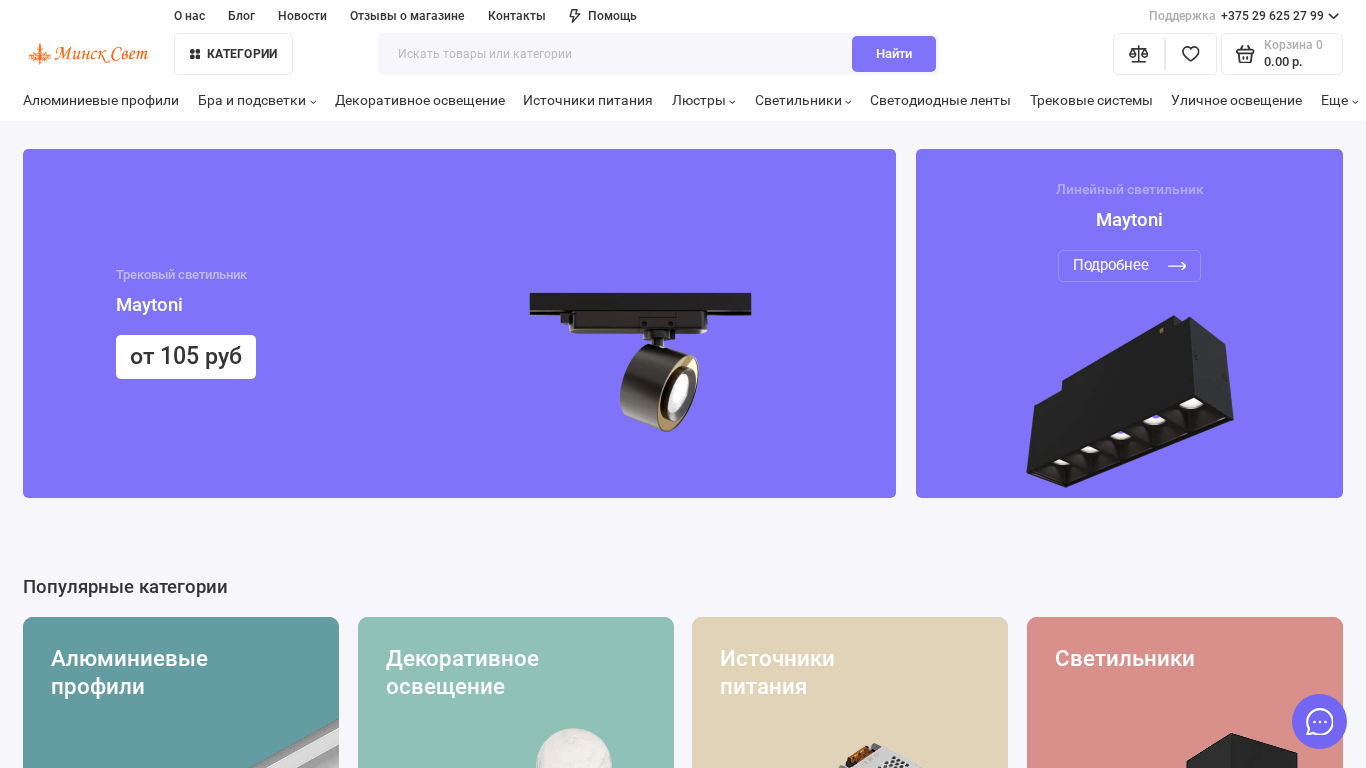The image size is (1366, 768).
Task: Open the Алюминиевые профили category card
Action: [x=181, y=692]
